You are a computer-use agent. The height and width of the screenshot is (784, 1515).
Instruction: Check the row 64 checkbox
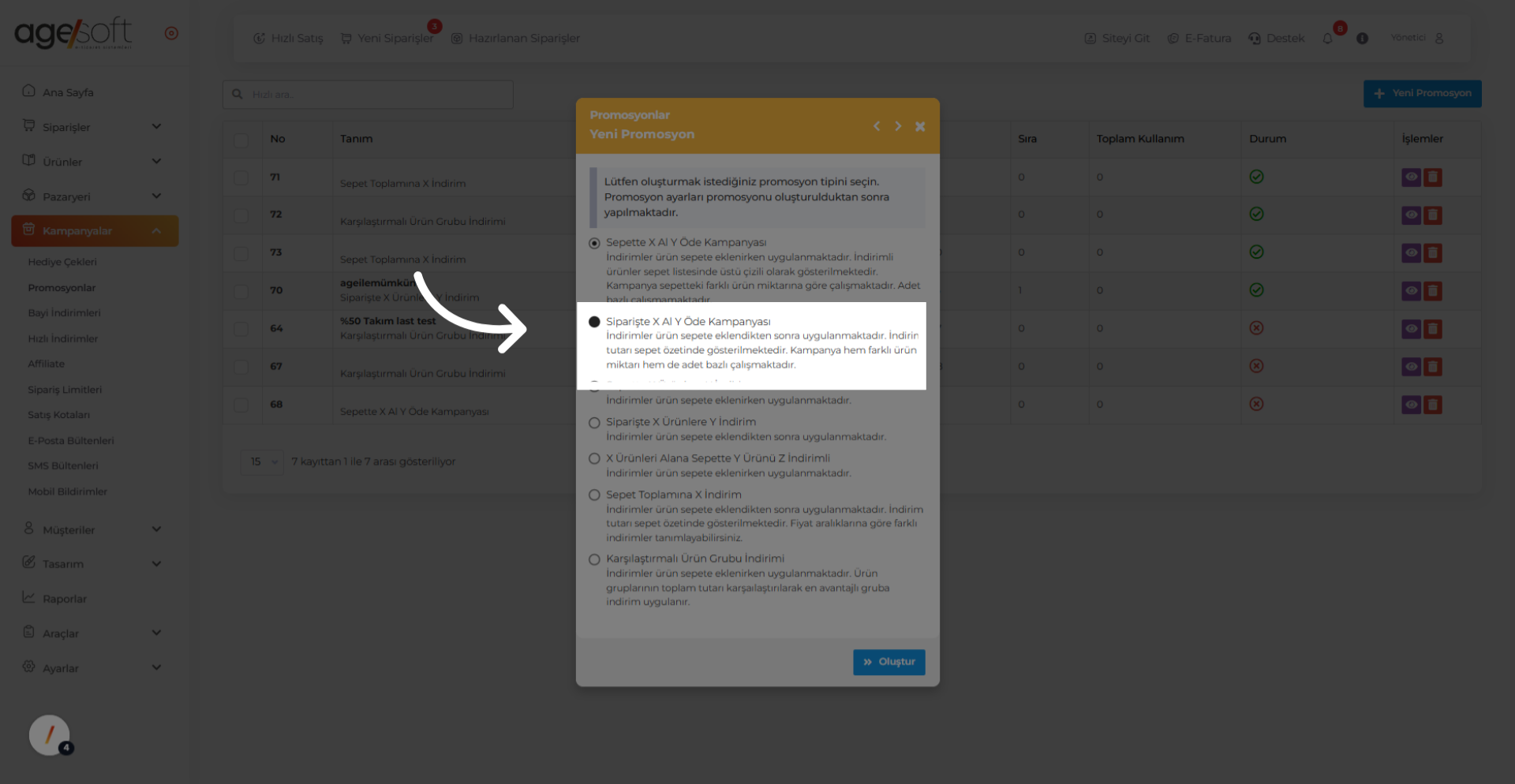241,329
